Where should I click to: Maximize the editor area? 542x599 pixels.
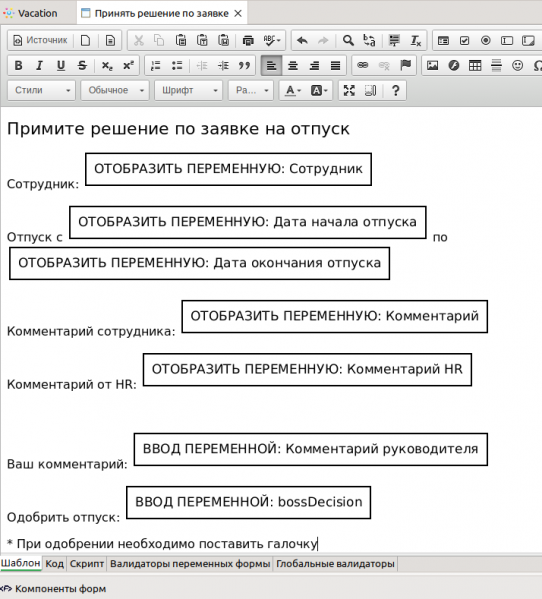coord(349,91)
